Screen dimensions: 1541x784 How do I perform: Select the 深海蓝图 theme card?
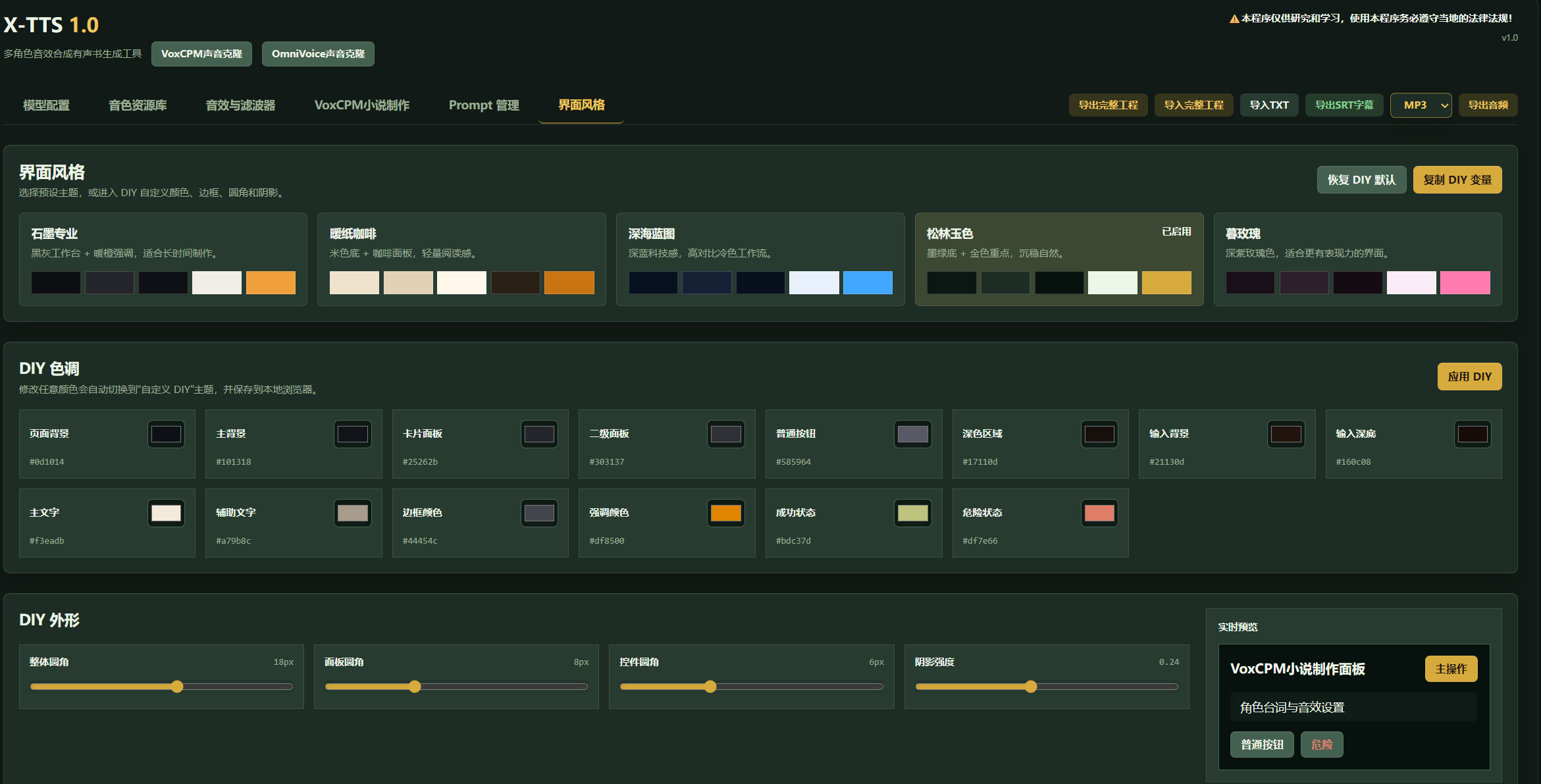tap(760, 259)
